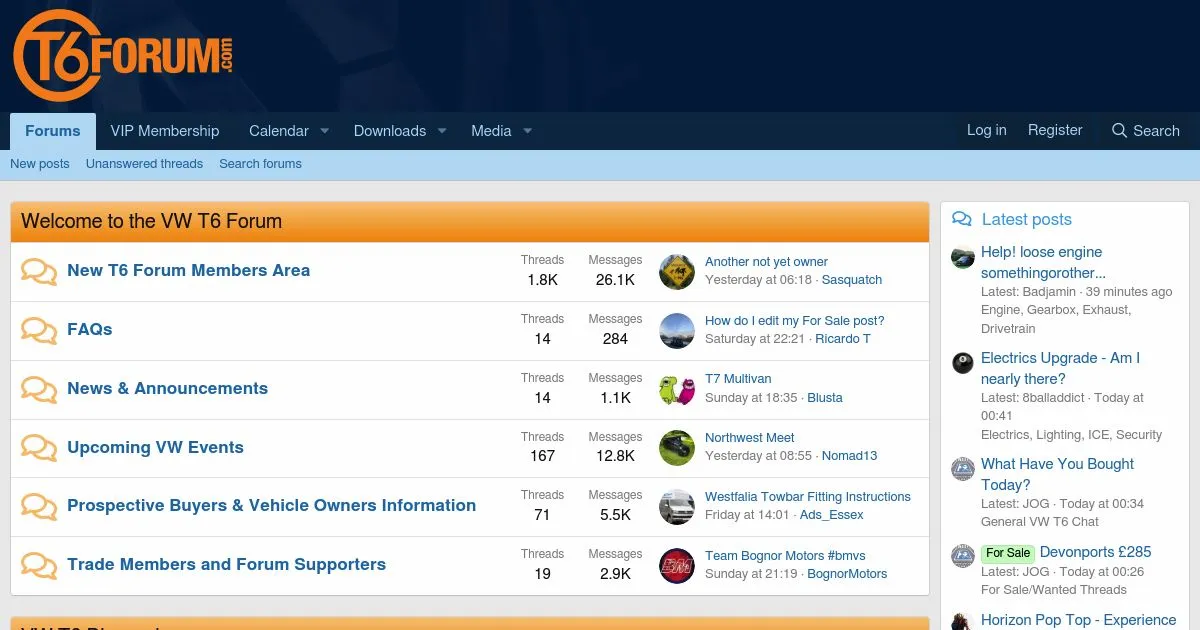Click the T6 Forum logo
The height and width of the screenshot is (630, 1200).
click(x=123, y=56)
